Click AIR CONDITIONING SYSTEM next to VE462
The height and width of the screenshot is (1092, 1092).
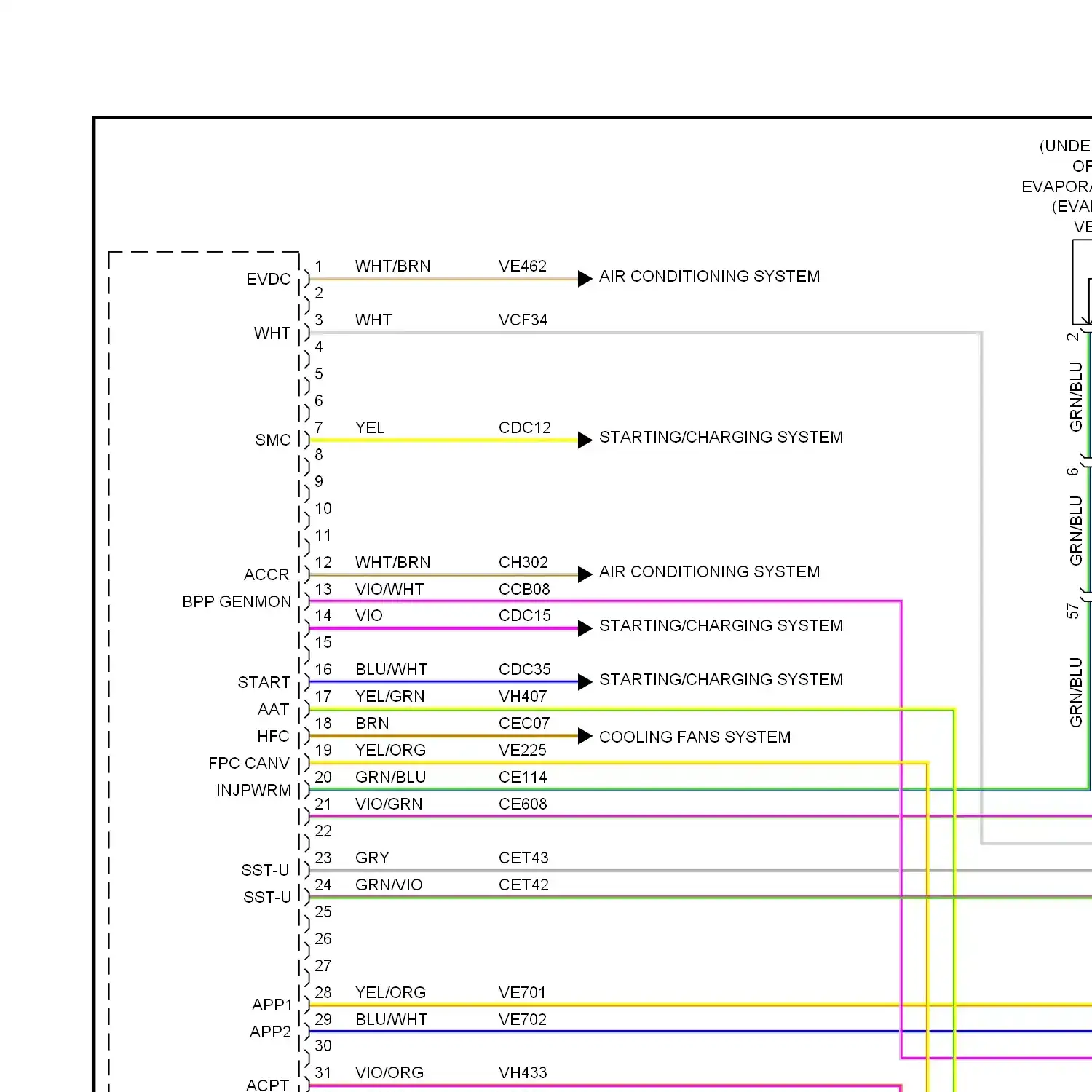click(709, 277)
